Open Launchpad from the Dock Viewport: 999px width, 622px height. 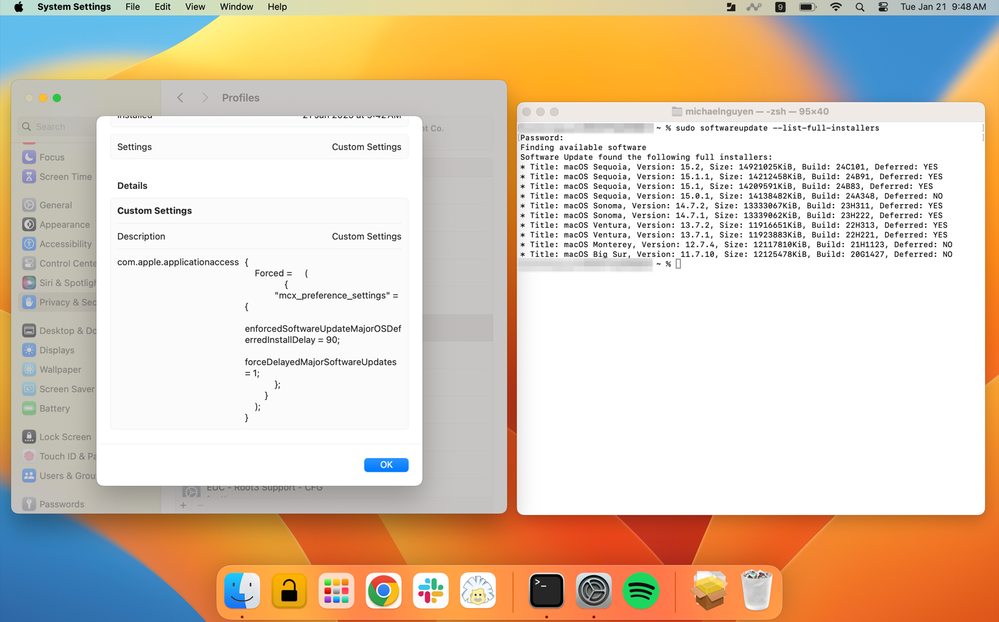(x=336, y=591)
